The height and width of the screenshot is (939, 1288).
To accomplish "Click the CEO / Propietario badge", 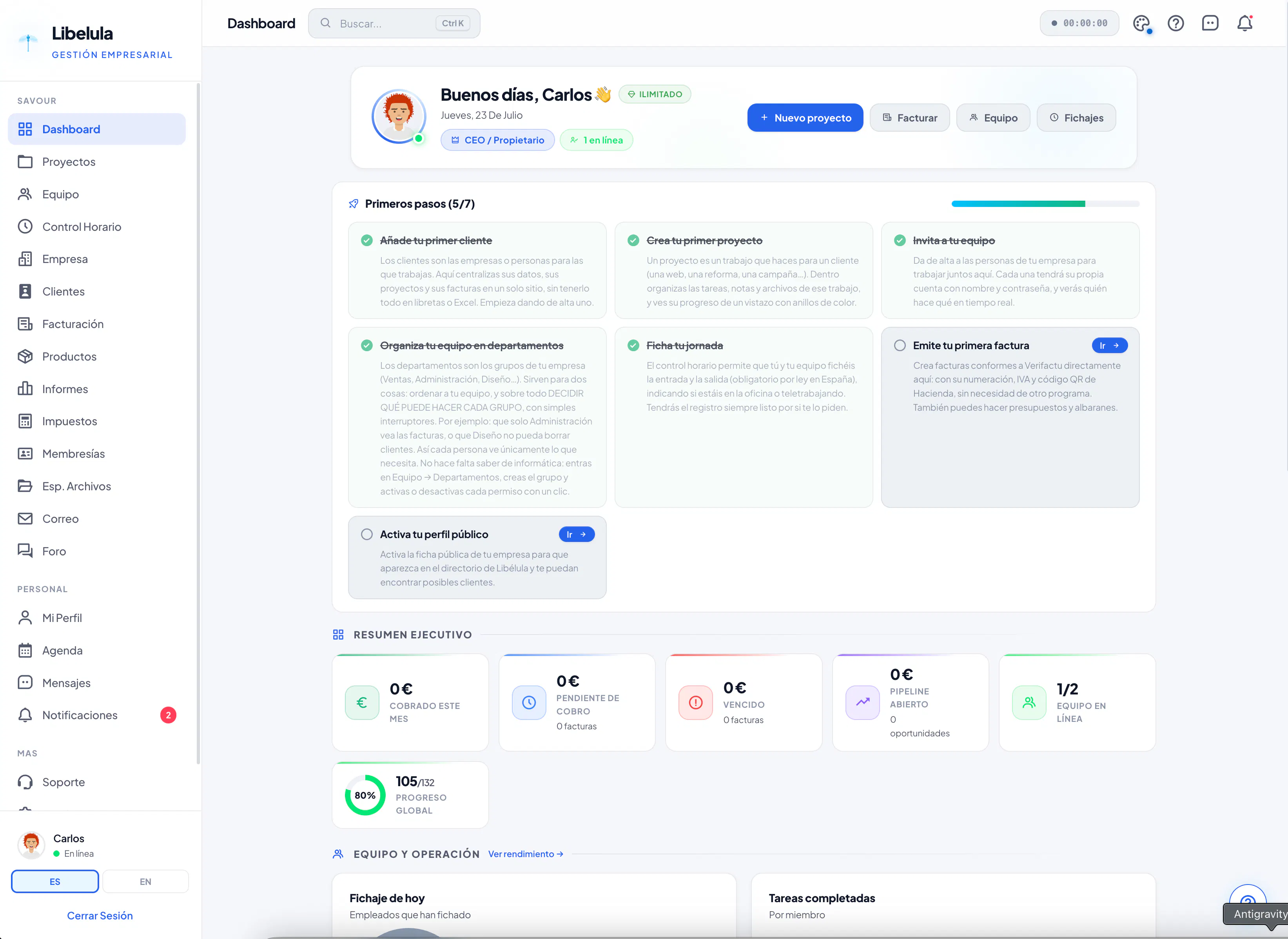I will point(497,140).
